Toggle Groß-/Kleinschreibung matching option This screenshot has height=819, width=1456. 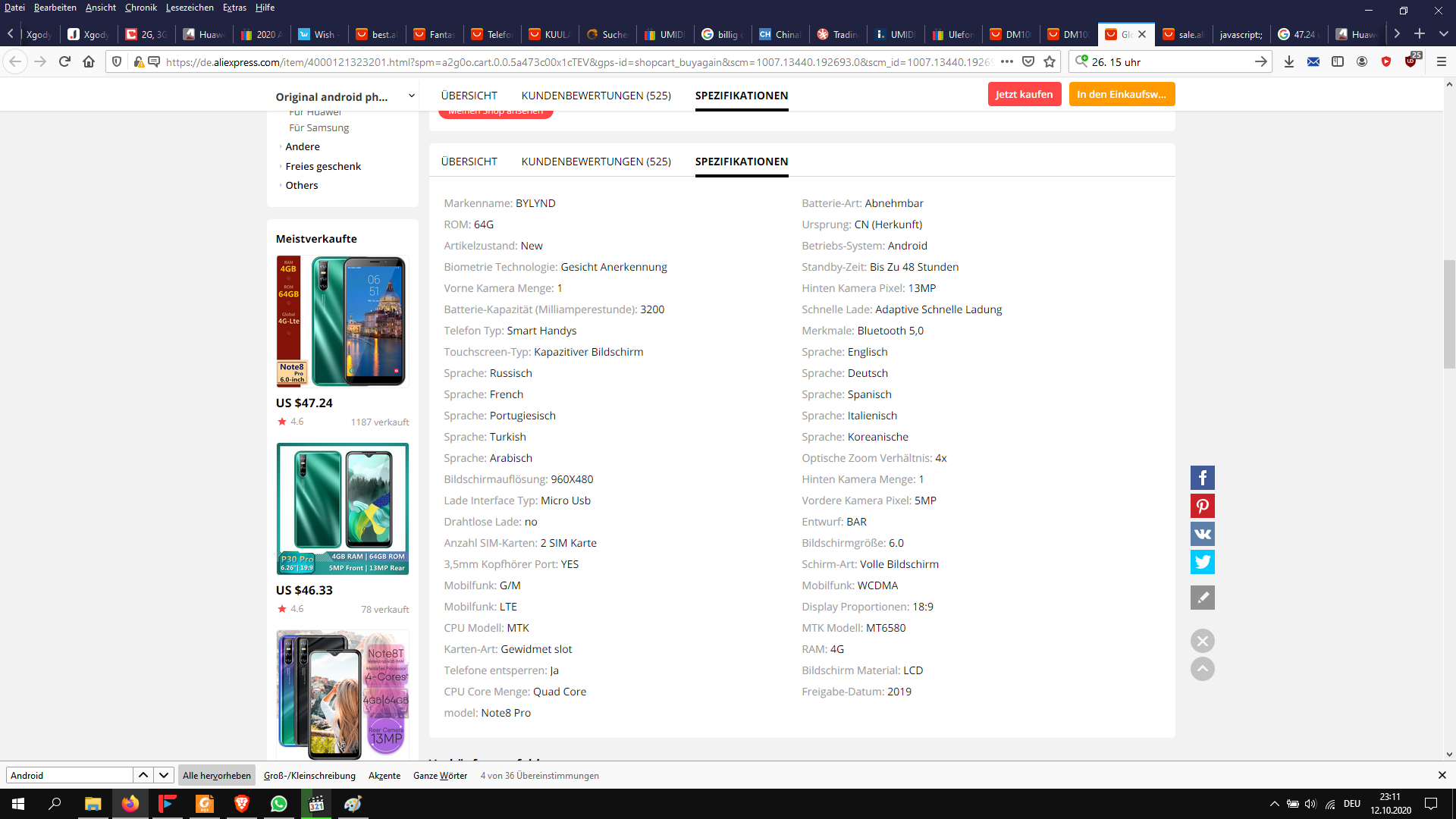(309, 775)
